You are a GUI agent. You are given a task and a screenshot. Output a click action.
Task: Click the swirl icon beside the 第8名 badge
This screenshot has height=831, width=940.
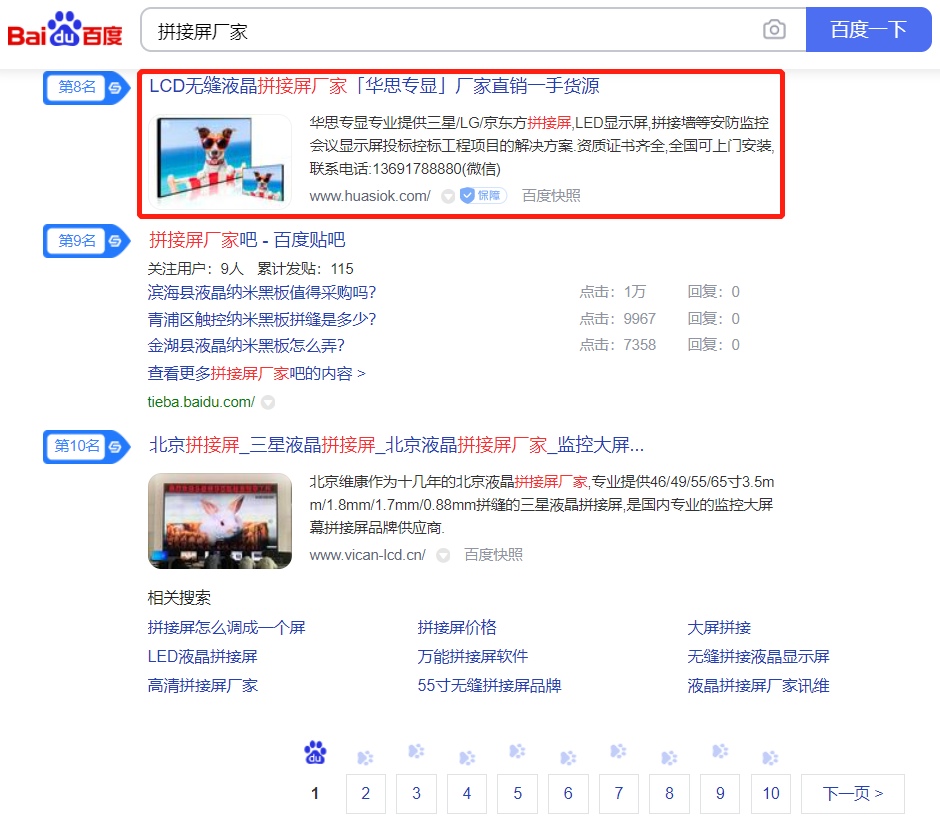click(115, 88)
